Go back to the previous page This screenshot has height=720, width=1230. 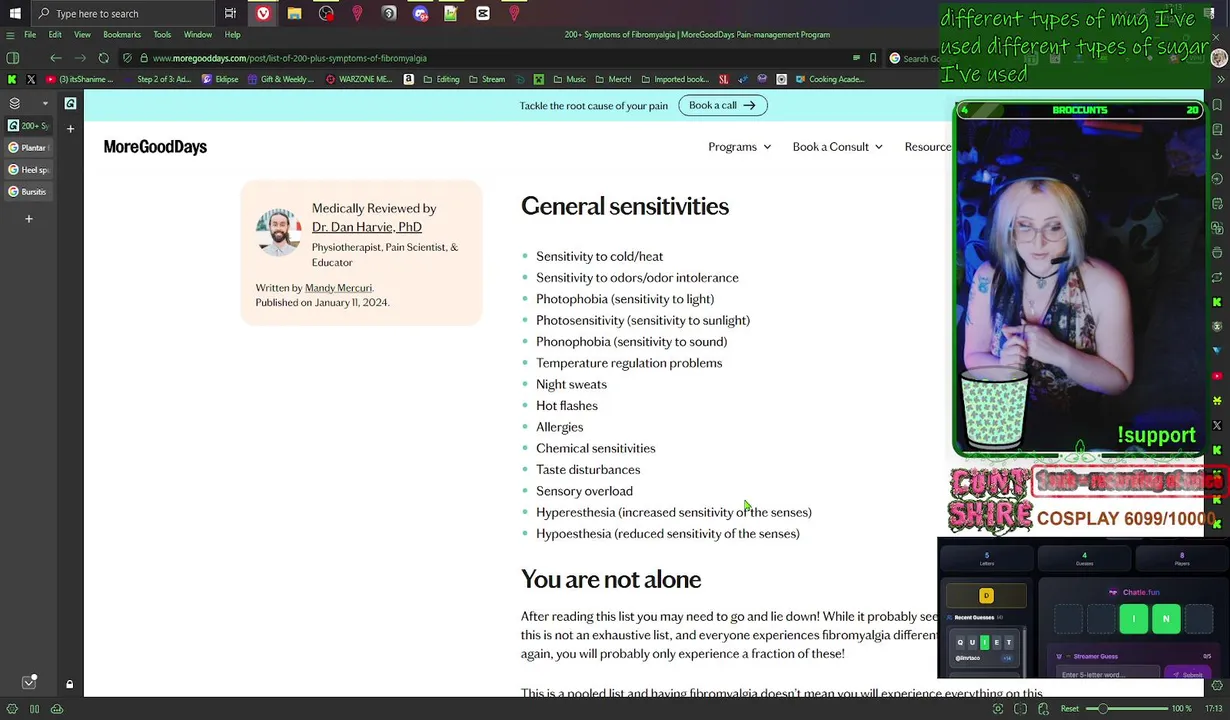(x=56, y=58)
